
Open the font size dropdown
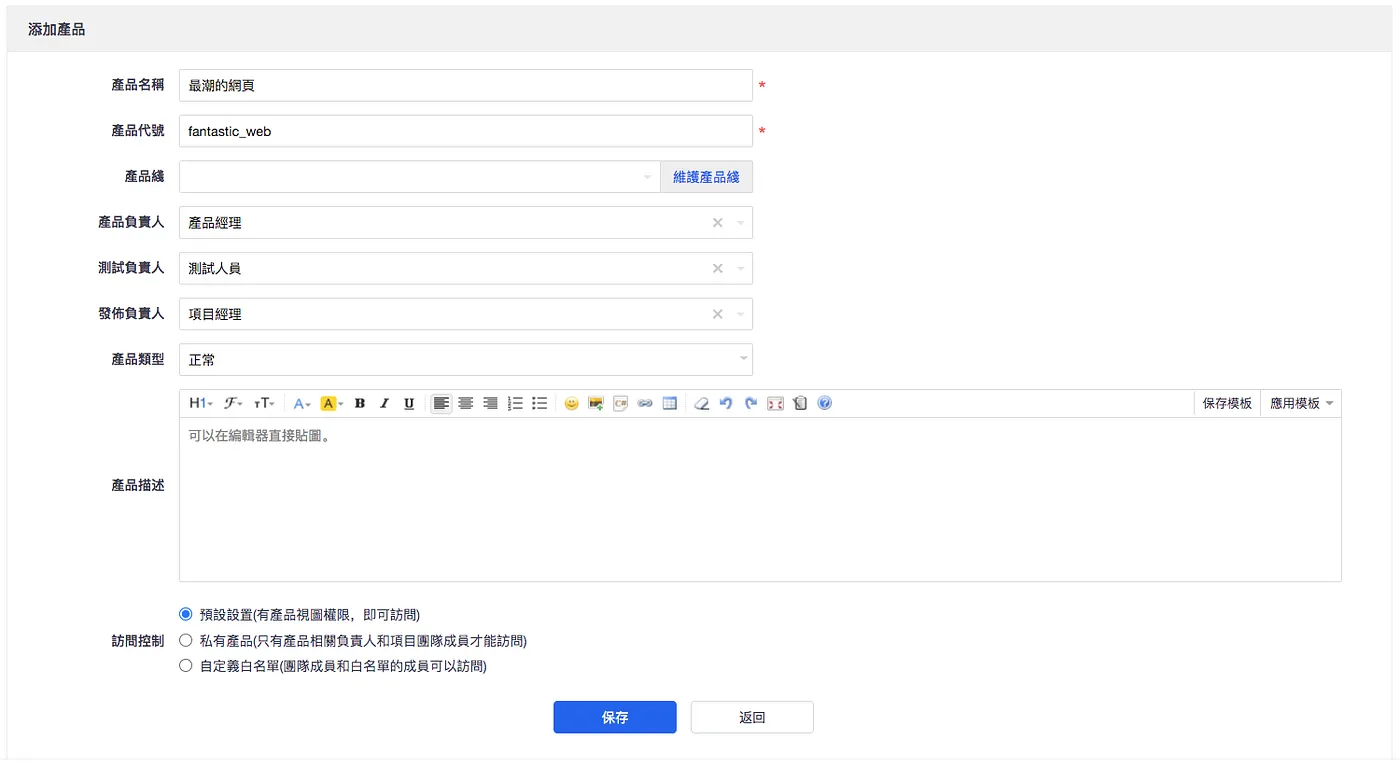coord(264,404)
